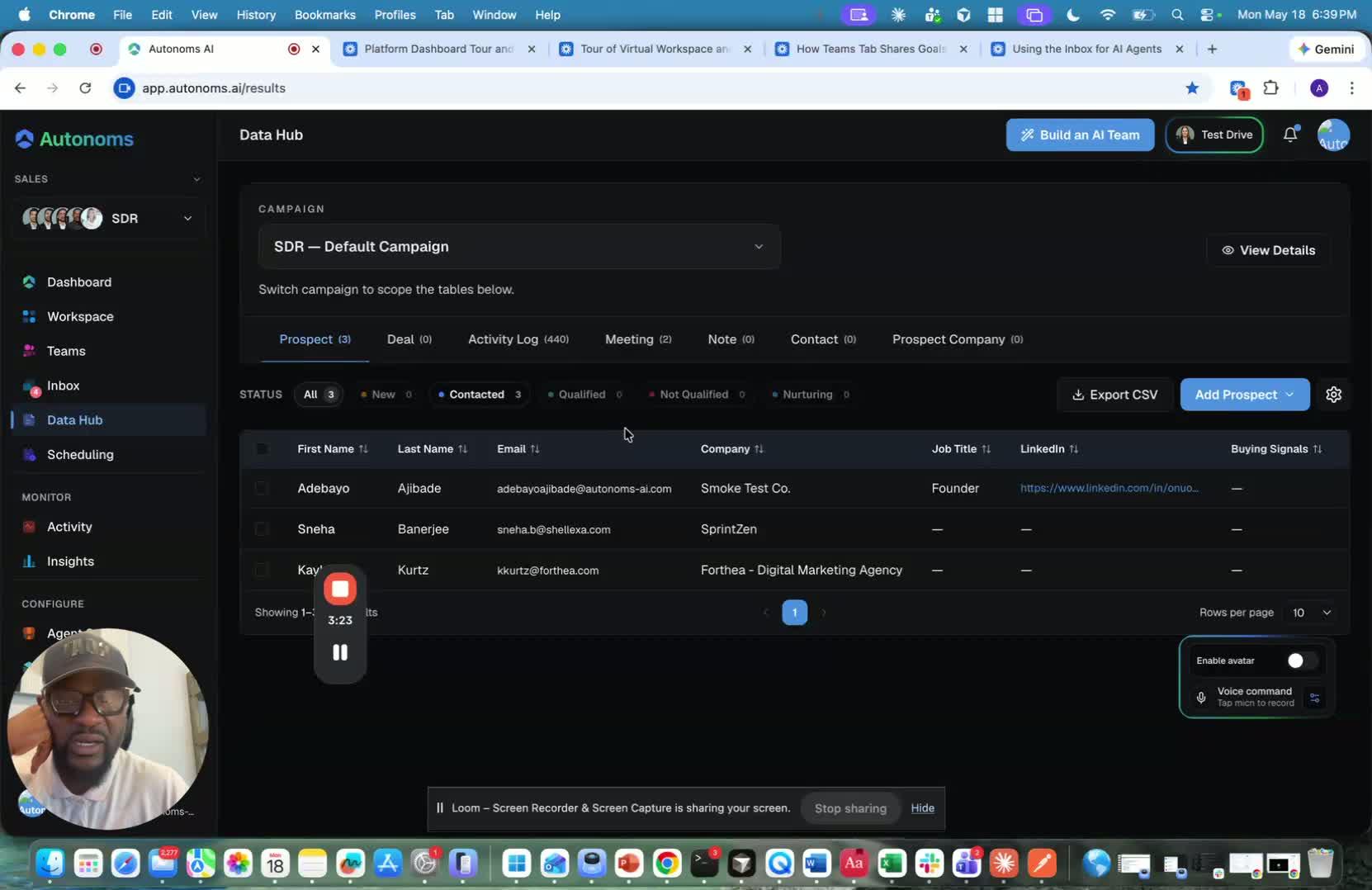Click the address bar URL

point(214,88)
